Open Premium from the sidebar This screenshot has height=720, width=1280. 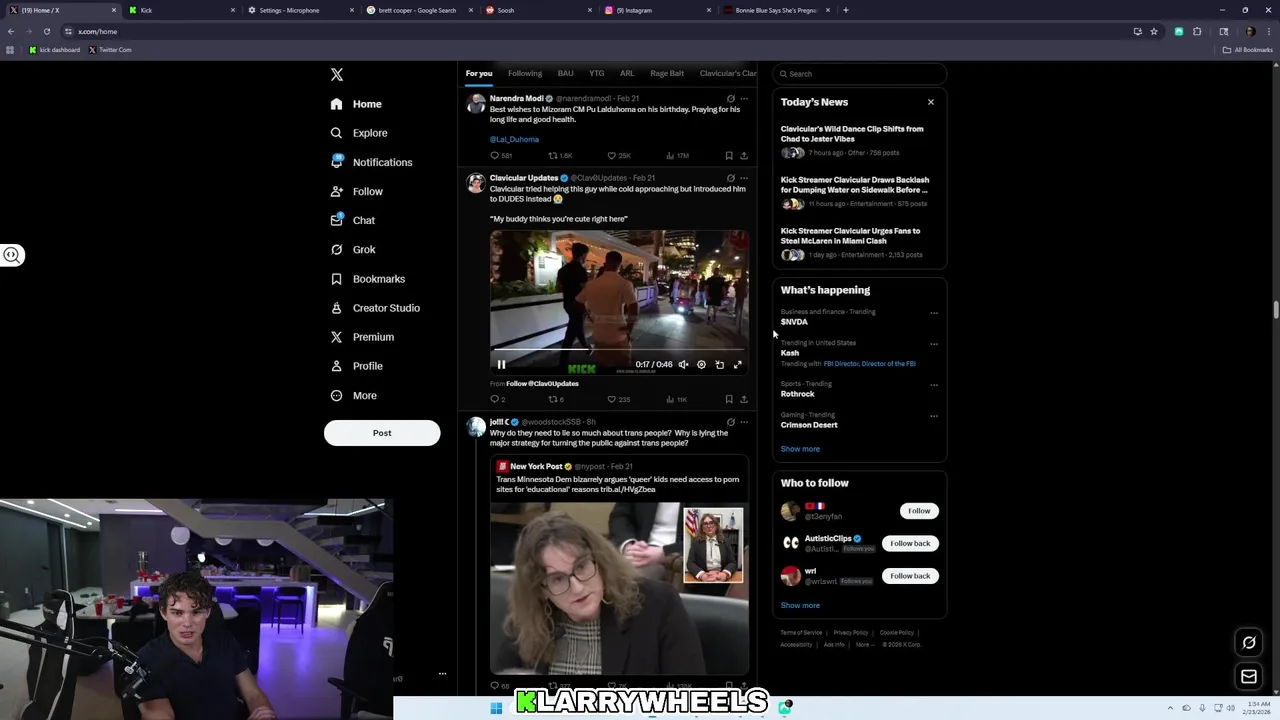coord(361,337)
